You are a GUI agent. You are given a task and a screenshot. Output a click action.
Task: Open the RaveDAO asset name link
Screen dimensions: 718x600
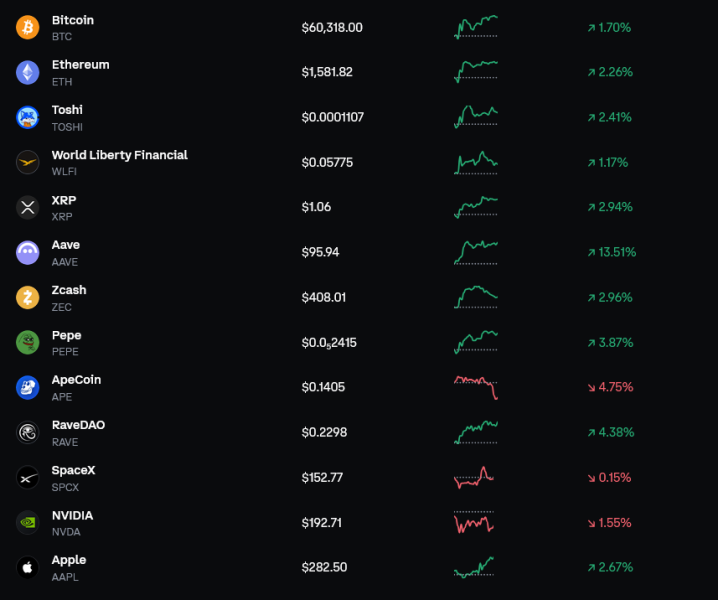pyautogui.click(x=78, y=425)
